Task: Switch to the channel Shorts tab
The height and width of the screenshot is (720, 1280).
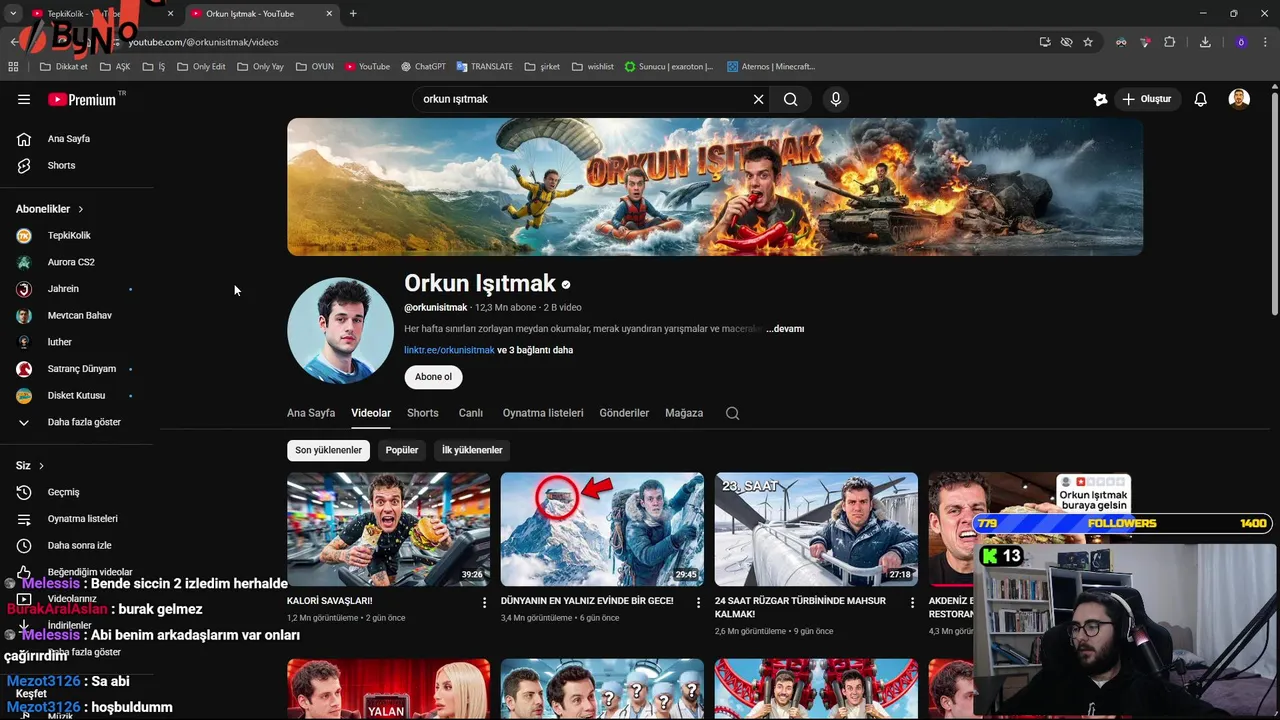Action: (x=423, y=413)
